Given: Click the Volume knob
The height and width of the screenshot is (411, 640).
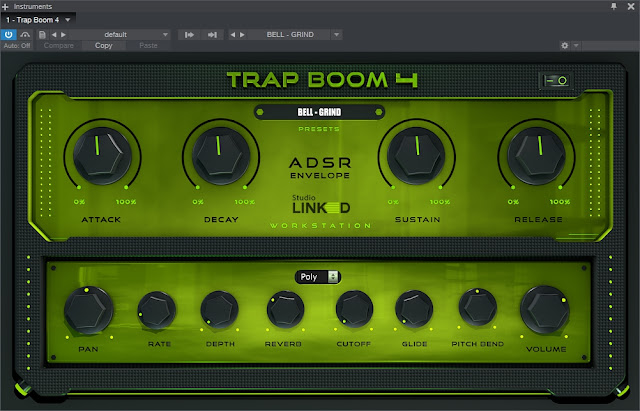Looking at the screenshot, I should pyautogui.click(x=545, y=310).
